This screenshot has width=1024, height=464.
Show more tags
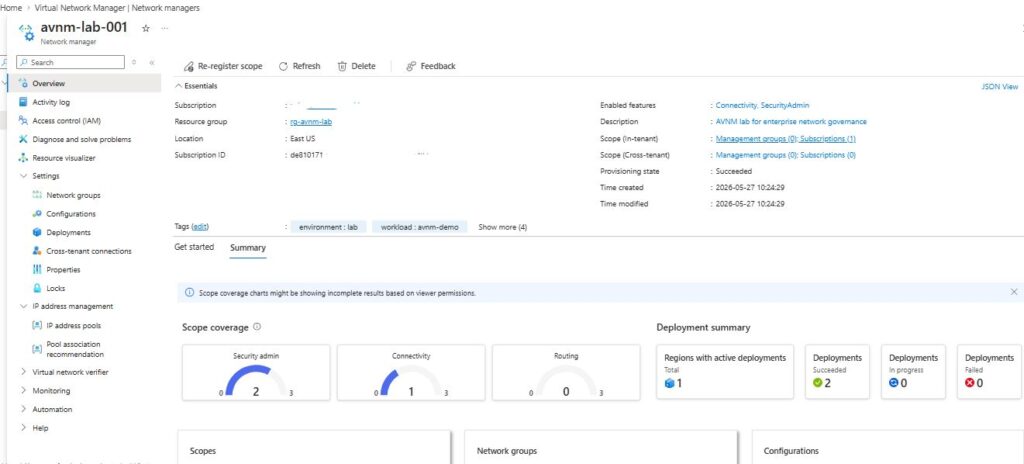[x=502, y=227]
